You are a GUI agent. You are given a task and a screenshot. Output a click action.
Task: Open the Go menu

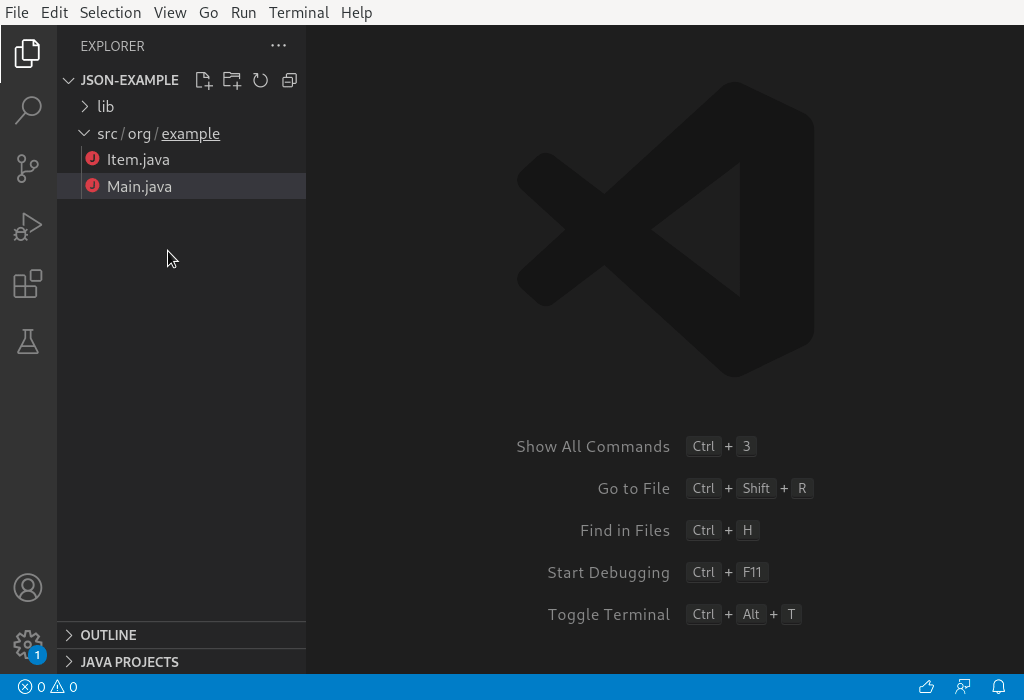click(x=208, y=12)
